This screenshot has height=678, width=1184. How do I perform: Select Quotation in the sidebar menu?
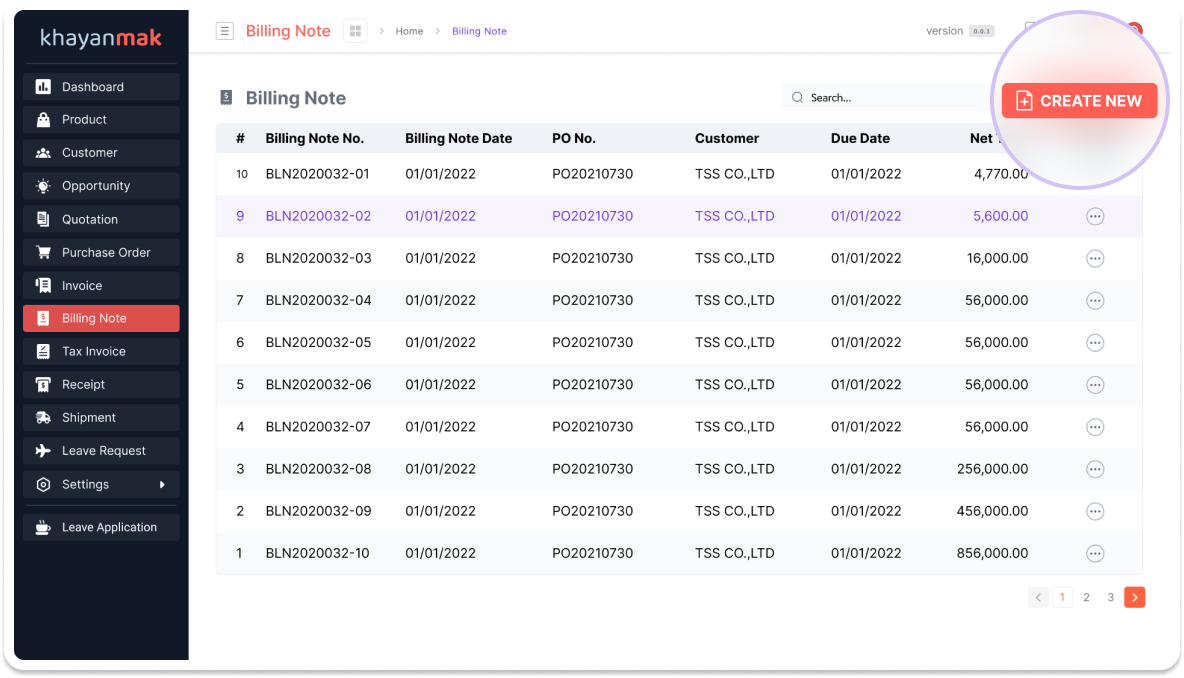coord(101,220)
